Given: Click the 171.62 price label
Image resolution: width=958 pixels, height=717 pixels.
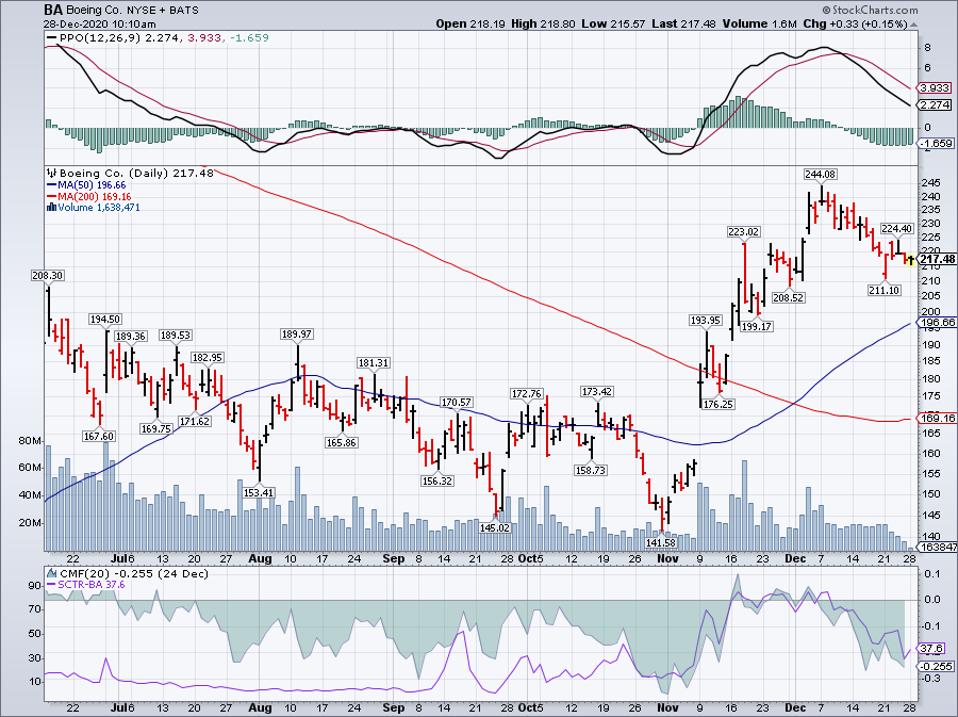Looking at the screenshot, I should (194, 421).
